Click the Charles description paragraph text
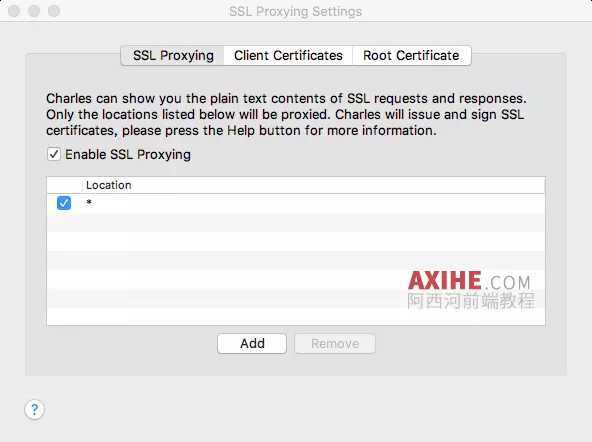The width and height of the screenshot is (592, 442). coord(286,114)
